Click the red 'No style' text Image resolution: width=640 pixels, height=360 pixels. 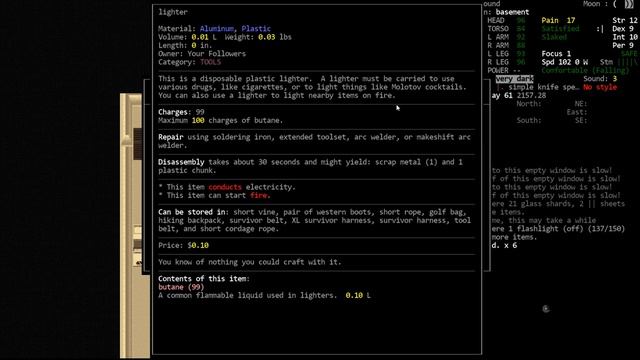(600, 87)
